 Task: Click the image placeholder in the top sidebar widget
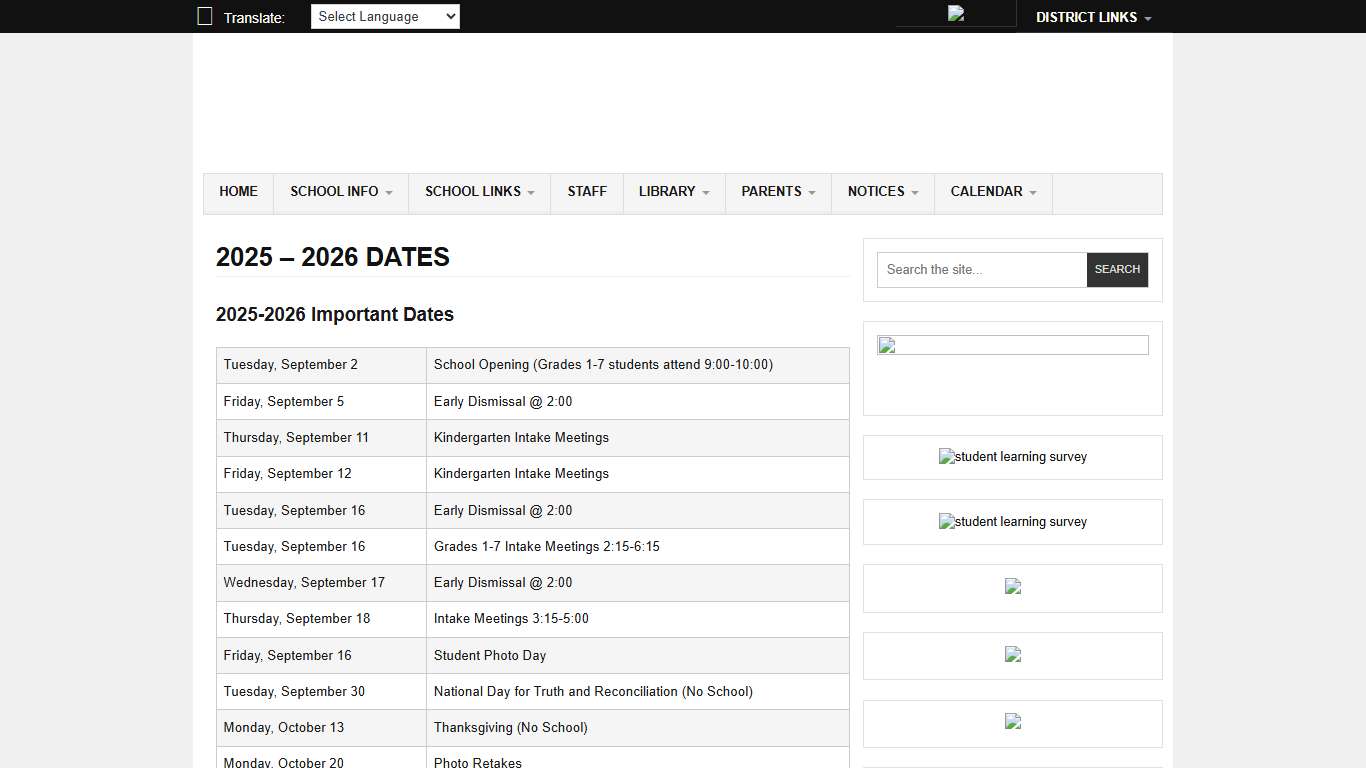tap(886, 345)
